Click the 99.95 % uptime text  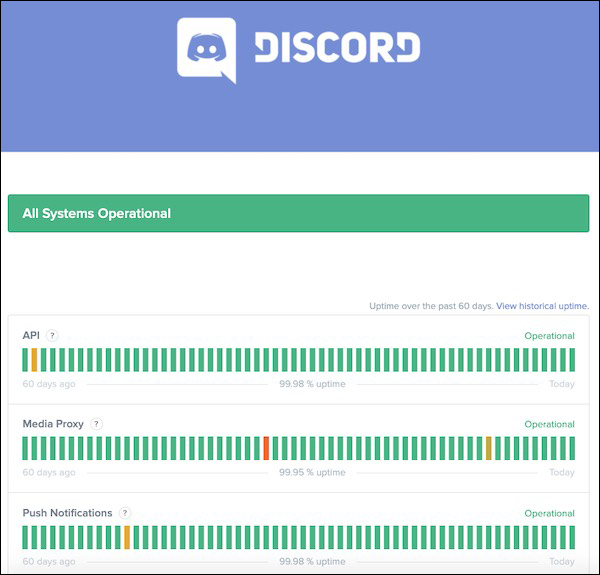[312, 472]
